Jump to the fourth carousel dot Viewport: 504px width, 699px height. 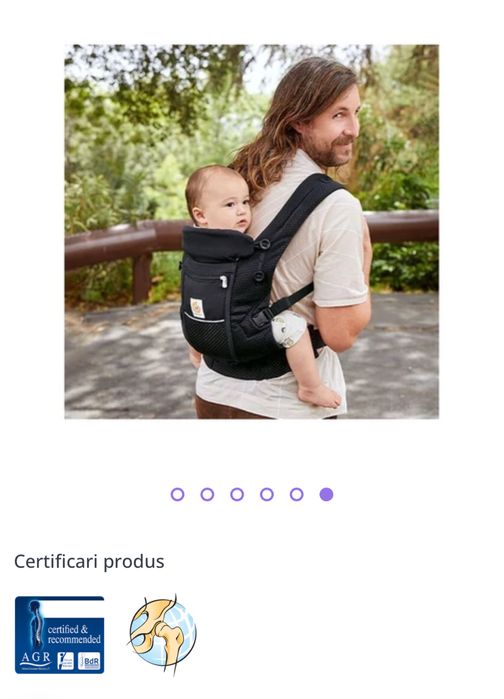point(267,494)
